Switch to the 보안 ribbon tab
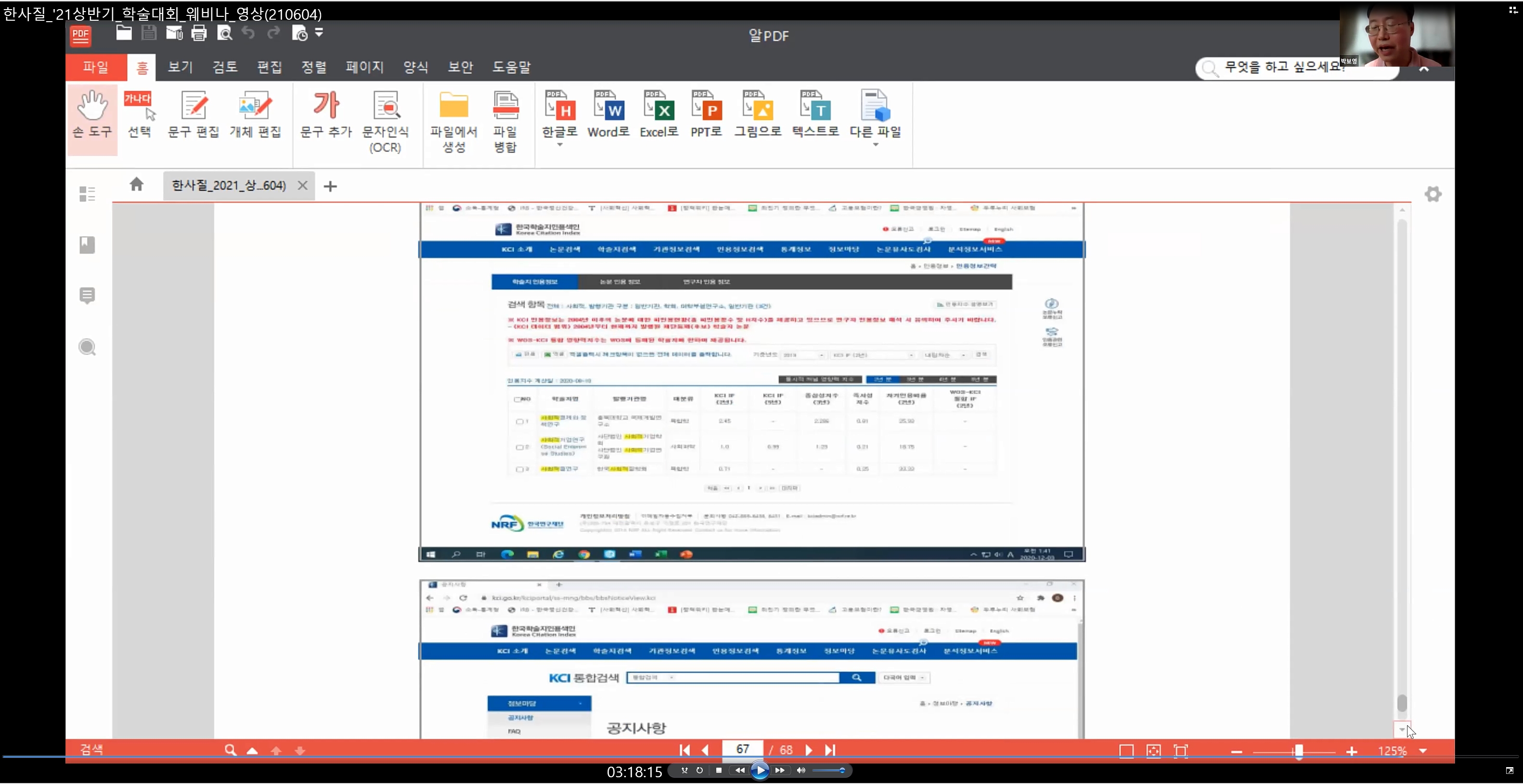This screenshot has width=1523, height=784. pyautogui.click(x=461, y=67)
